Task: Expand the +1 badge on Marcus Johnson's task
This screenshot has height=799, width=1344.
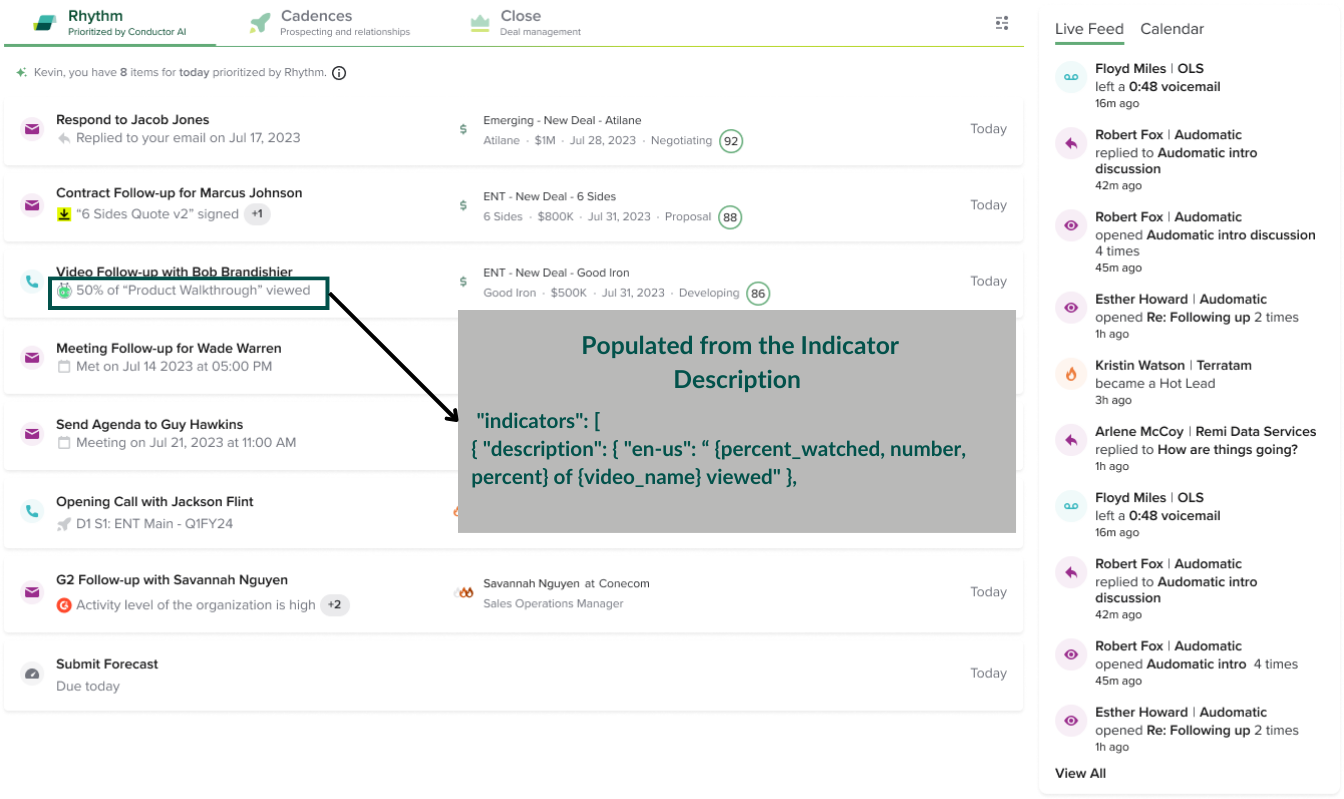Action: tap(257, 214)
